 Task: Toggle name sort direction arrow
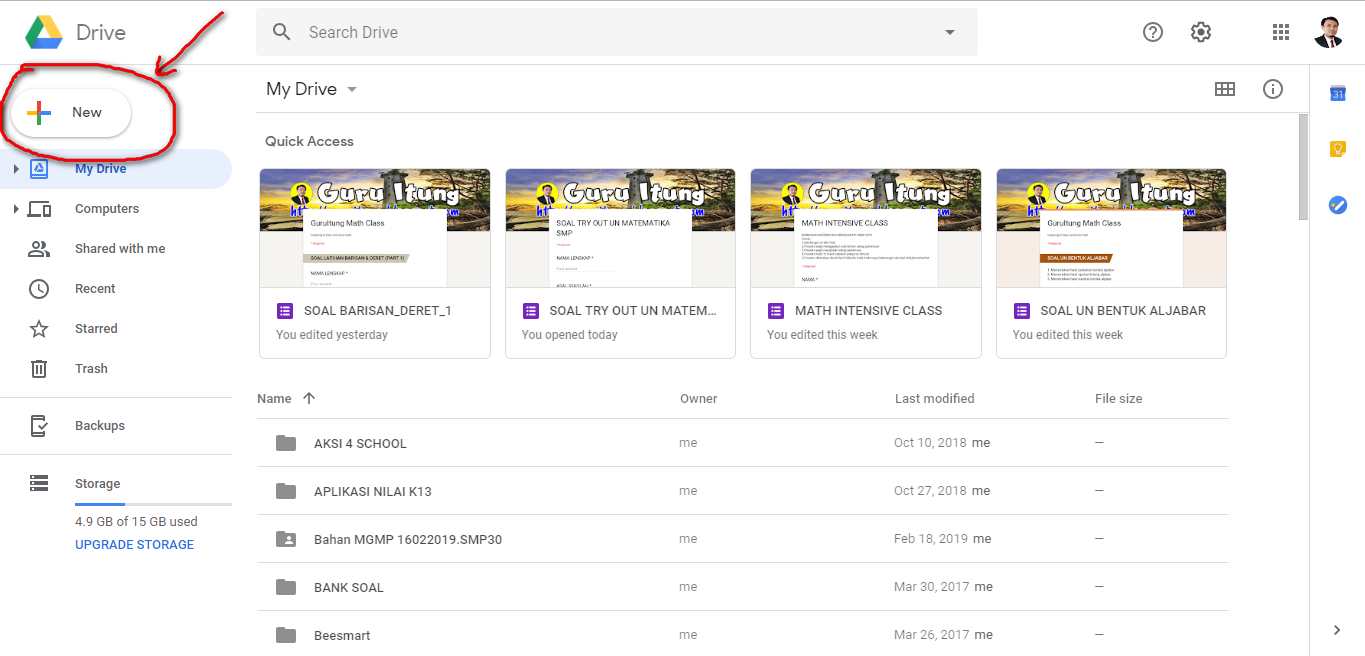[x=309, y=398]
